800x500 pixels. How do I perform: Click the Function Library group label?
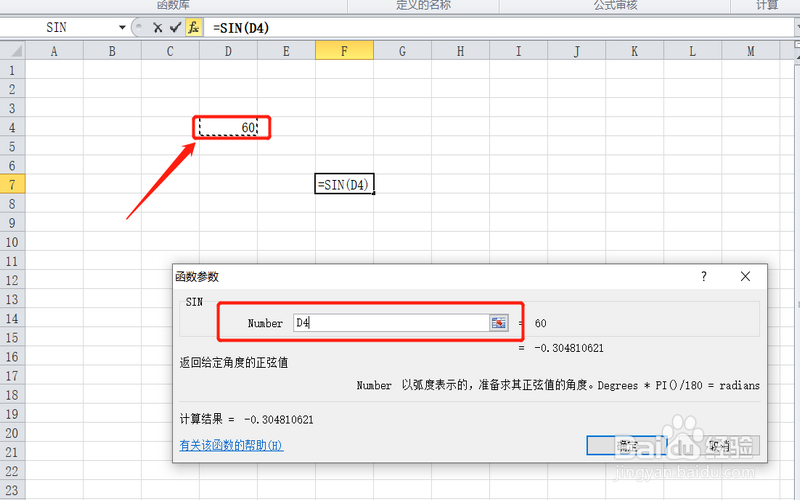(x=173, y=5)
